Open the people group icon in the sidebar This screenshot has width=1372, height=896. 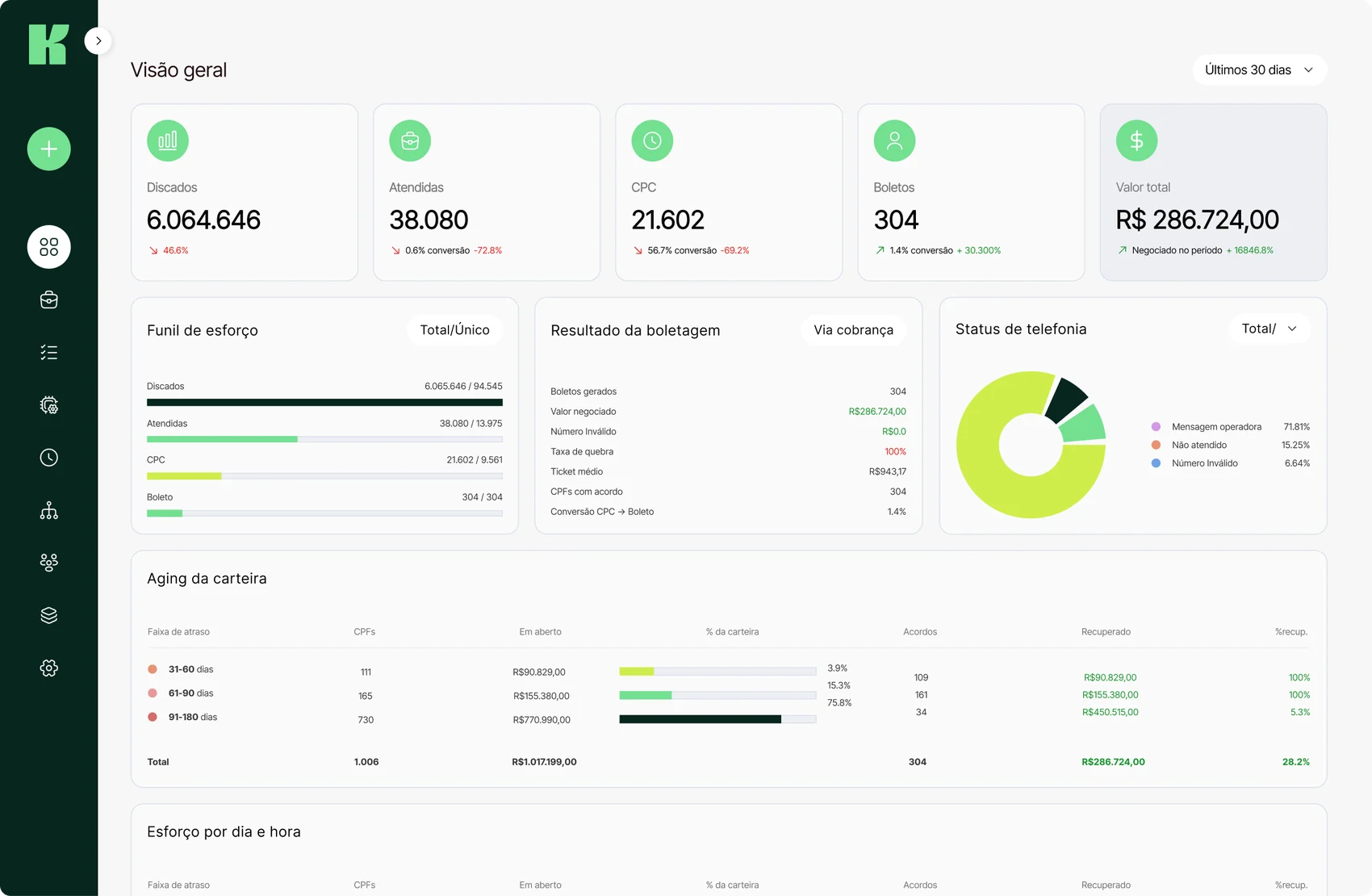click(x=49, y=563)
